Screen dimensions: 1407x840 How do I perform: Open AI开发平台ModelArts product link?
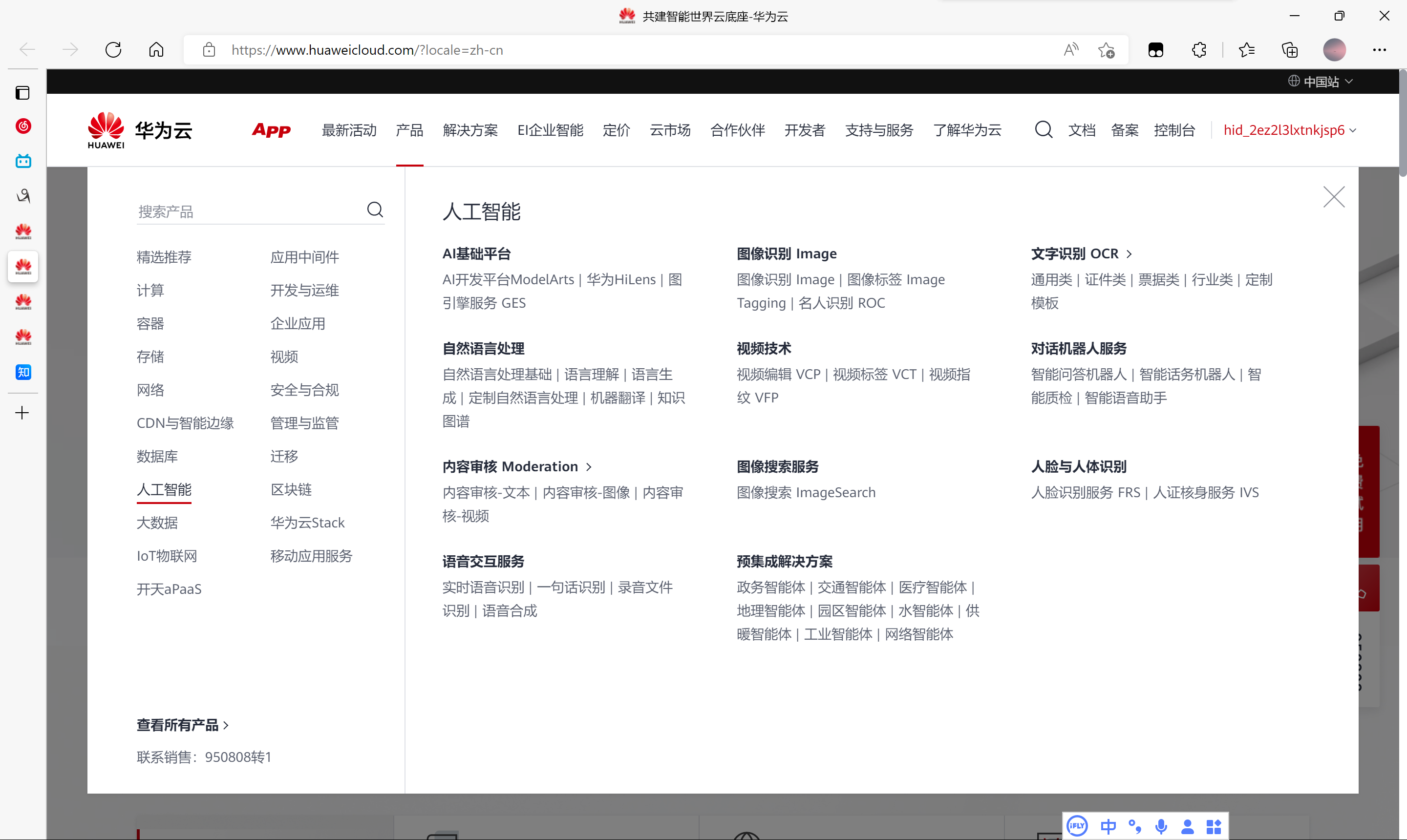(508, 279)
